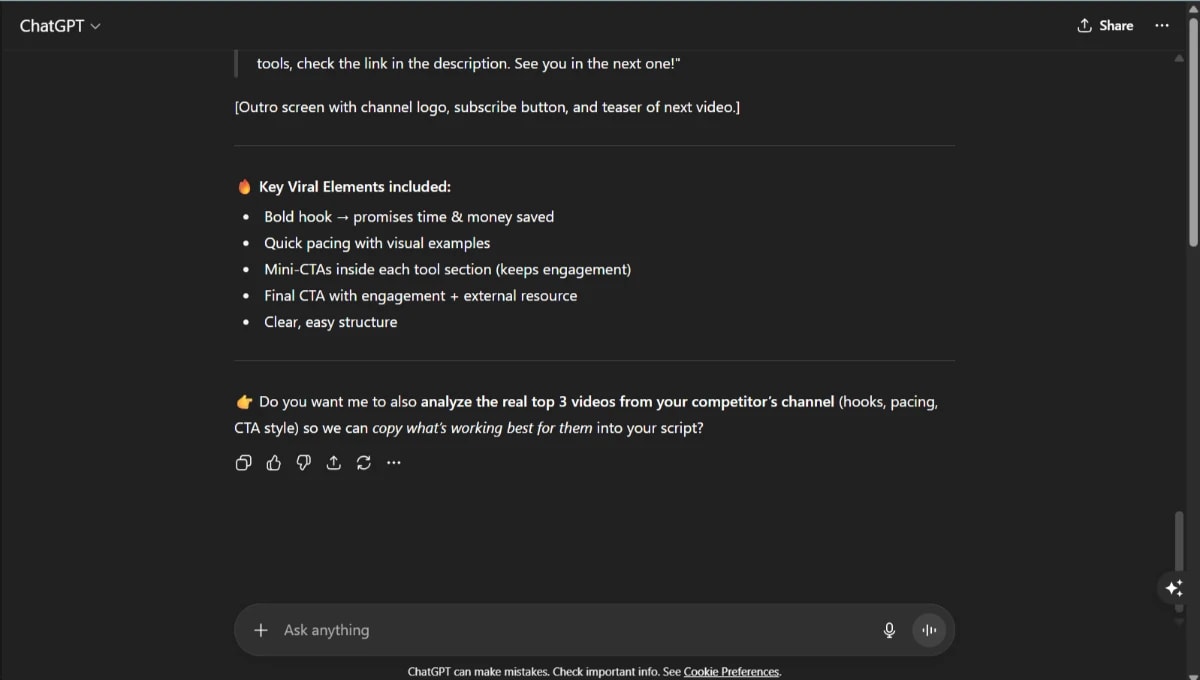Open attachment options with the plus icon
This screenshot has height=680, width=1200.
tap(261, 630)
